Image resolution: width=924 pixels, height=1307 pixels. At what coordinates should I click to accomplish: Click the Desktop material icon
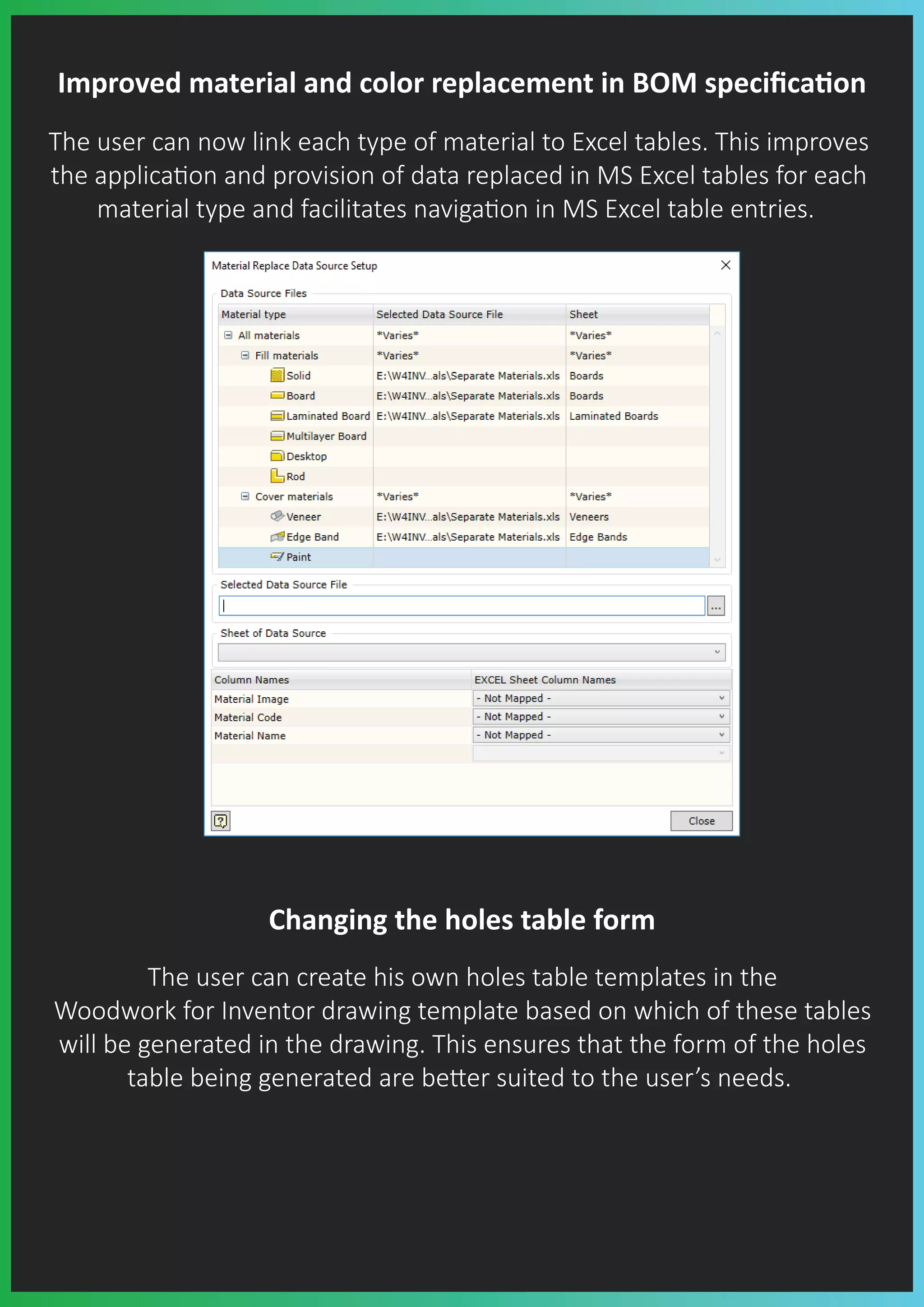click(277, 455)
